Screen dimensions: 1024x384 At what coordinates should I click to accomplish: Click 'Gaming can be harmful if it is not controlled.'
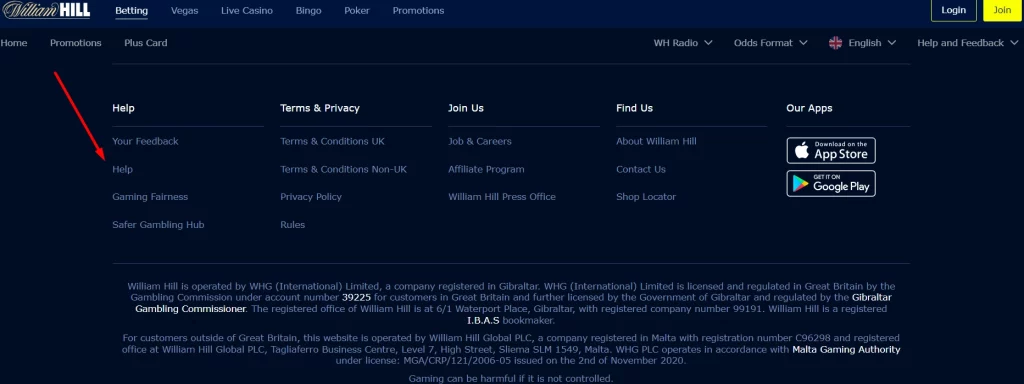[x=511, y=378]
